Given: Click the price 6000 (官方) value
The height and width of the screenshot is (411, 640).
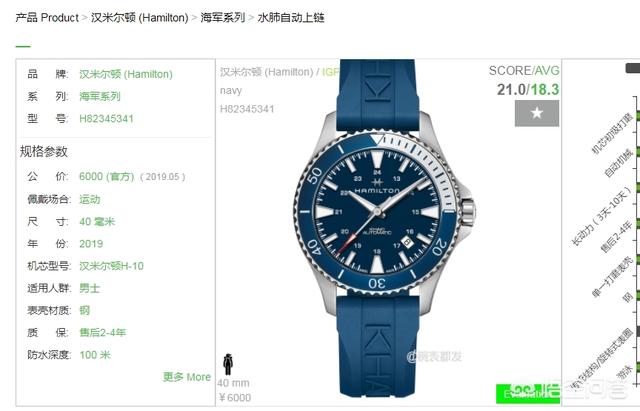Looking at the screenshot, I should (x=107, y=177).
